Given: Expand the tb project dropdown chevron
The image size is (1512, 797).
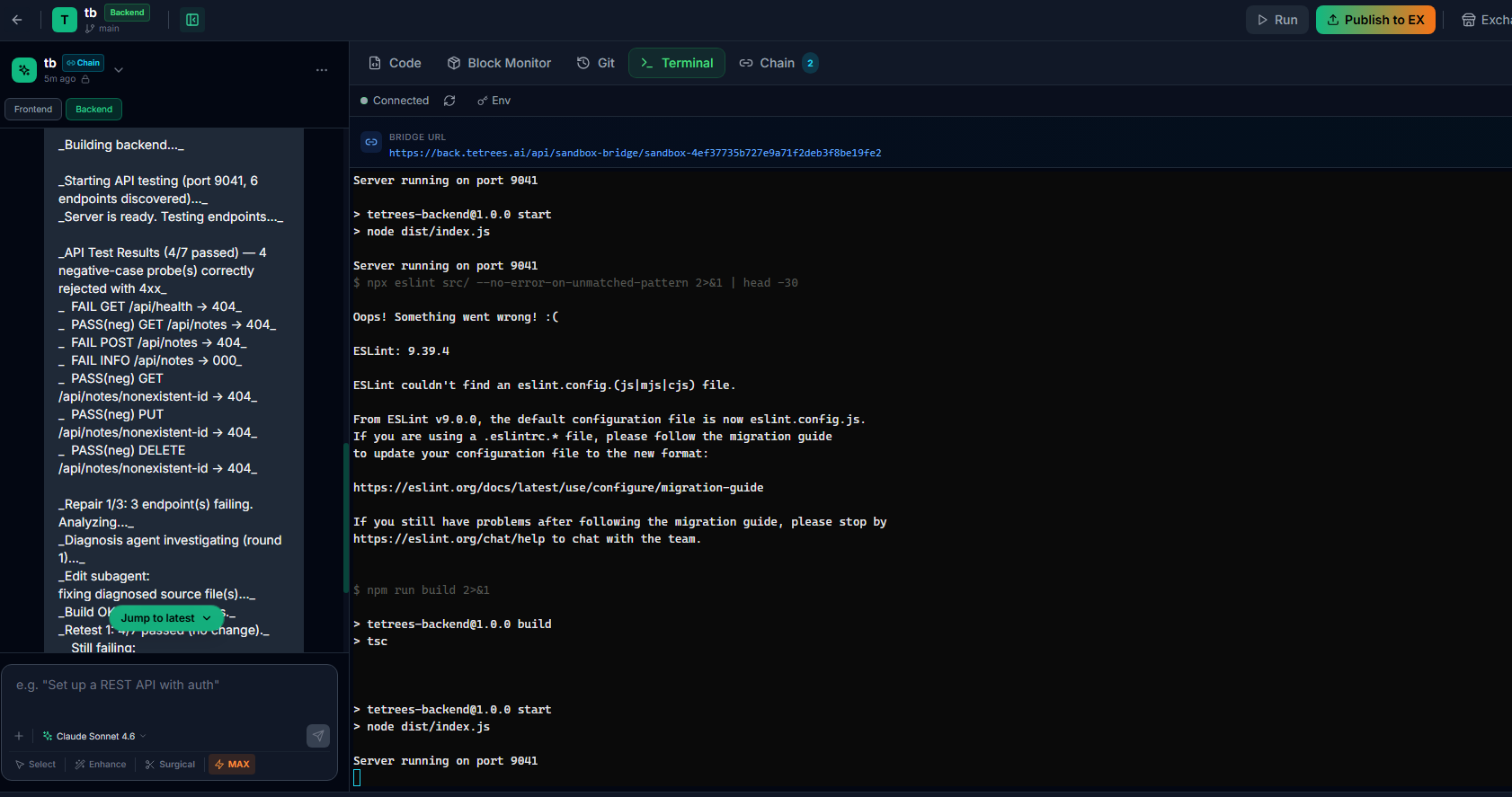Looking at the screenshot, I should tap(119, 69).
